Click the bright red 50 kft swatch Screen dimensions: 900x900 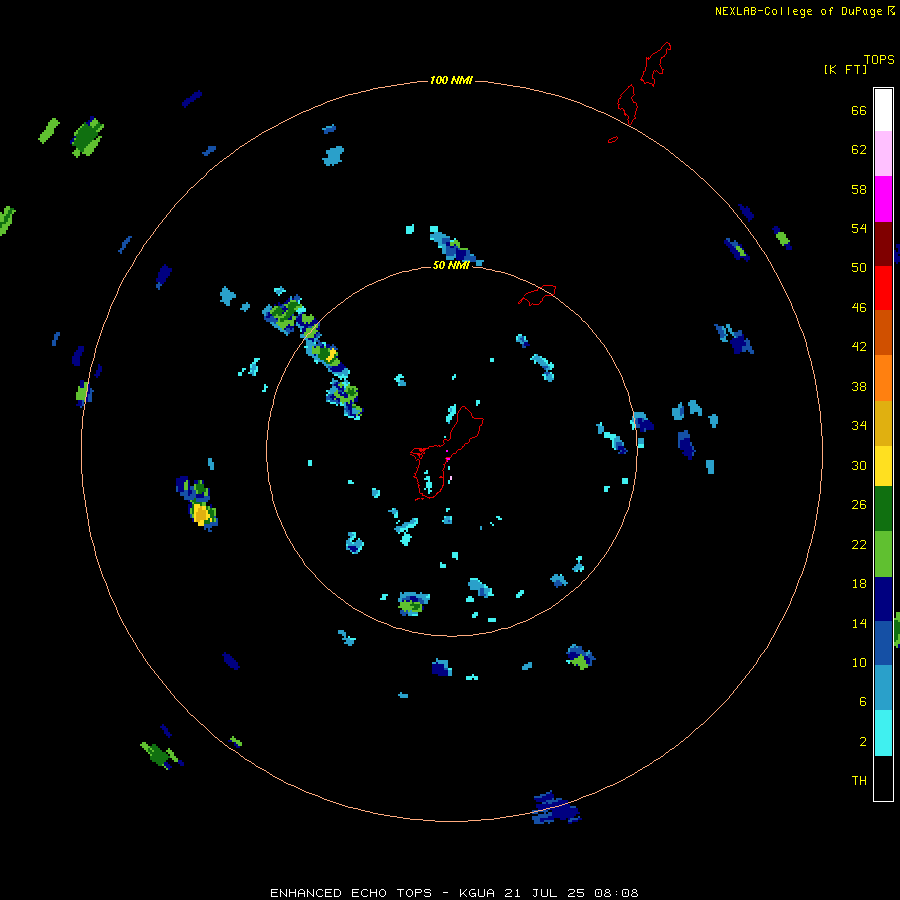(x=883, y=288)
